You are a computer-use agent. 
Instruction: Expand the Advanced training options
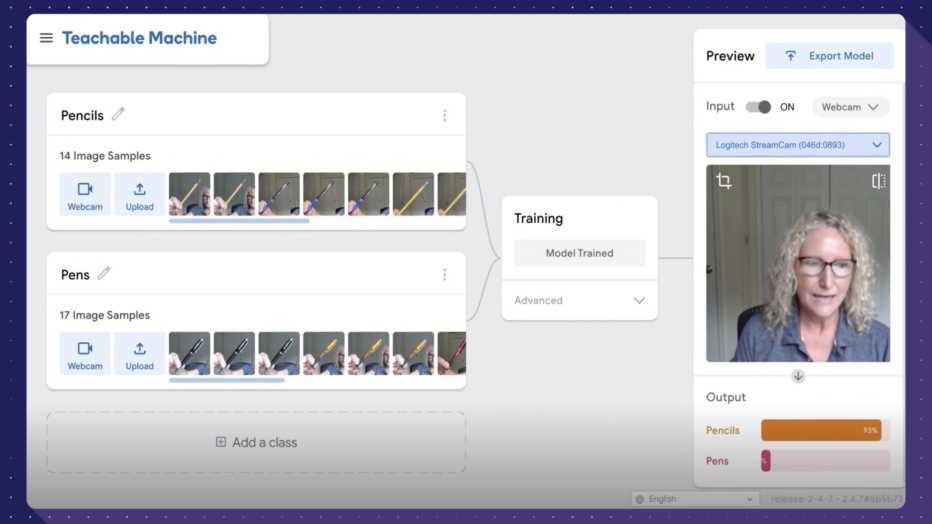[x=579, y=300]
